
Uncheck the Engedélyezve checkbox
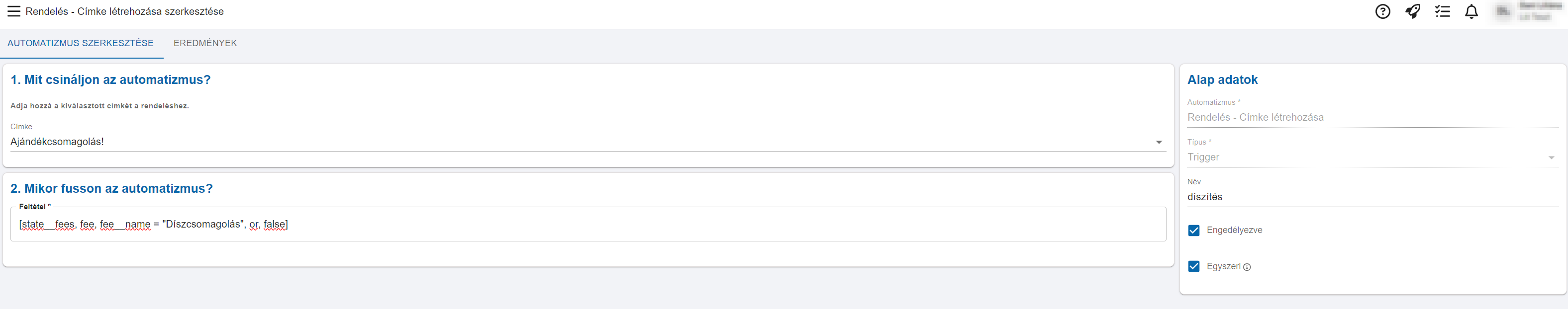[1193, 231]
